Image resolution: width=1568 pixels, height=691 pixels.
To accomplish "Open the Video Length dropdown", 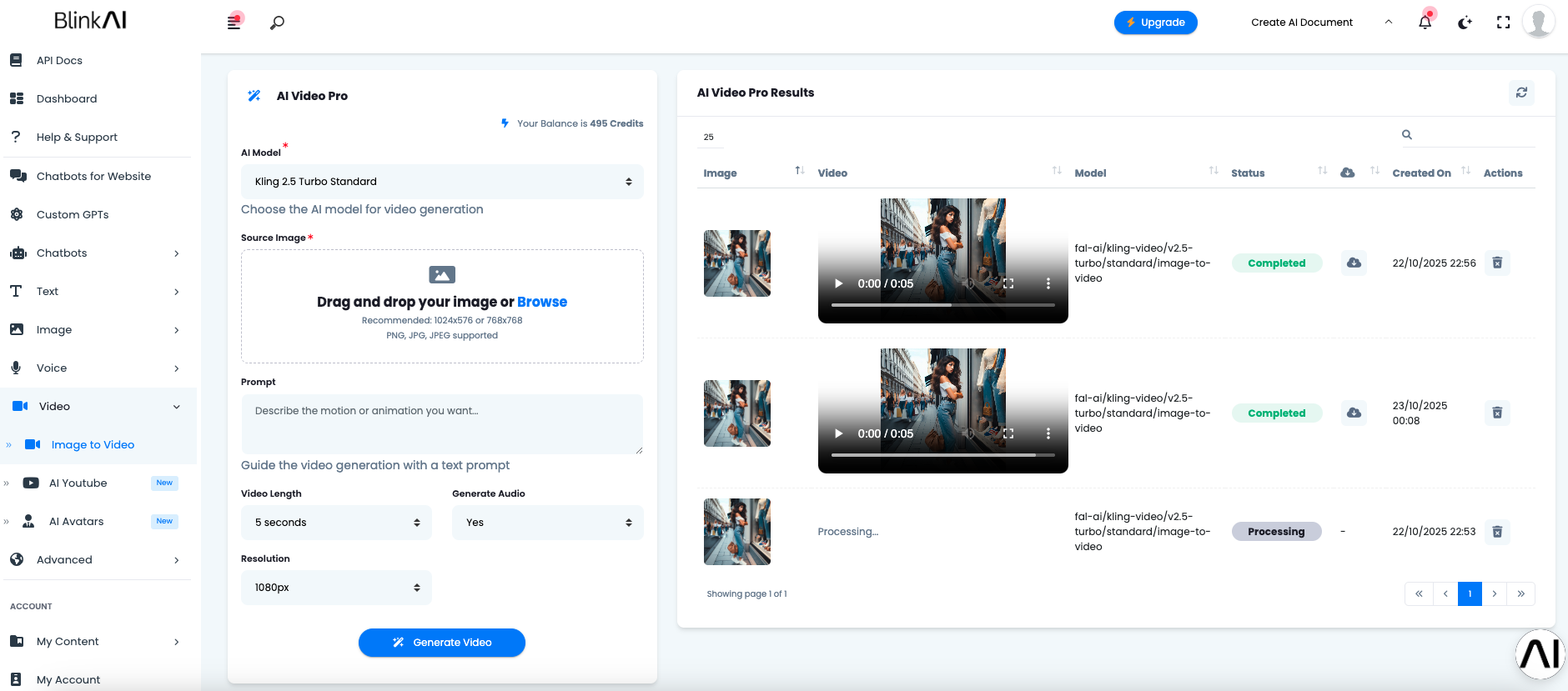I will point(336,523).
